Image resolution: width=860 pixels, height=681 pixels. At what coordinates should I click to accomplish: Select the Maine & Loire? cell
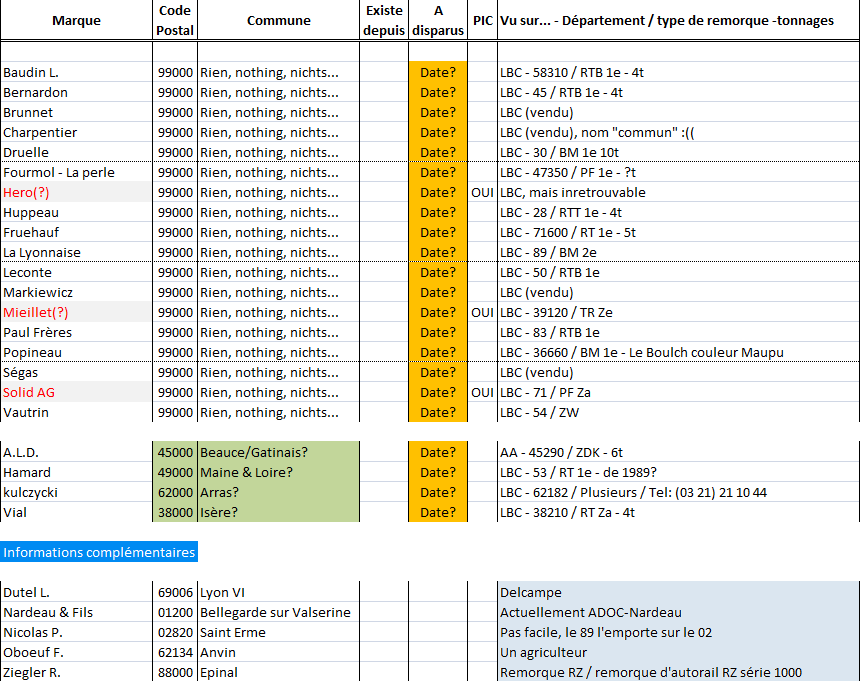[278, 473]
